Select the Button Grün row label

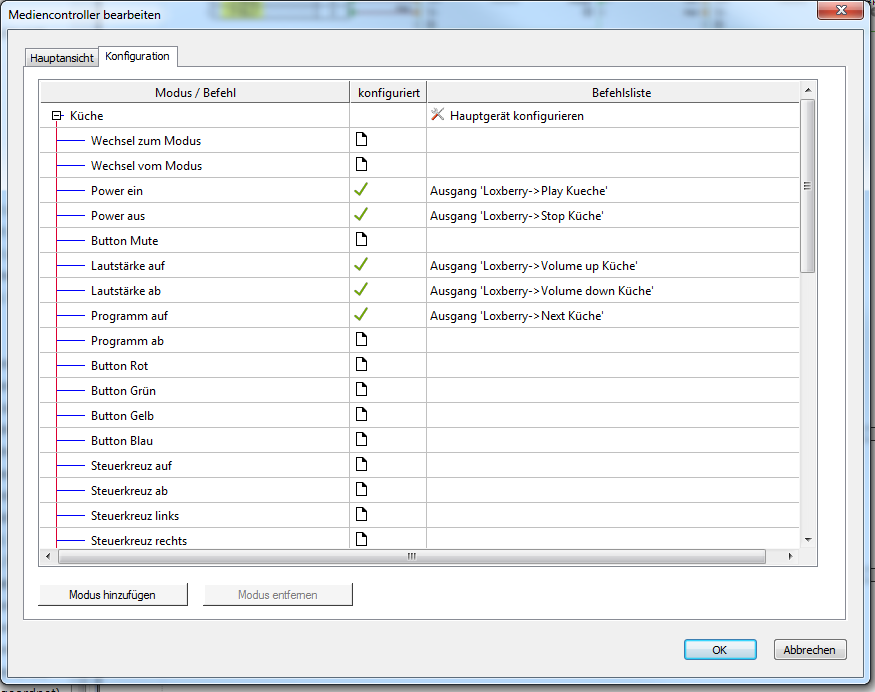[124, 391]
